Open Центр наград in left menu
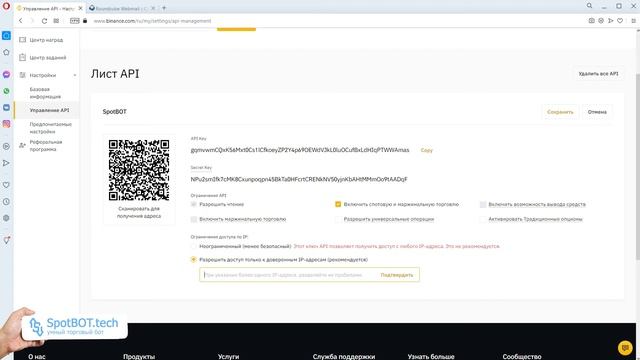The width and height of the screenshot is (640, 360). 46,40
